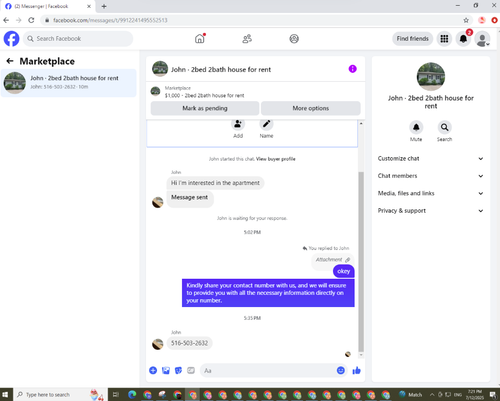This screenshot has width=500, height=401.
Task: Open a new browser tab
Action: click(104, 6)
